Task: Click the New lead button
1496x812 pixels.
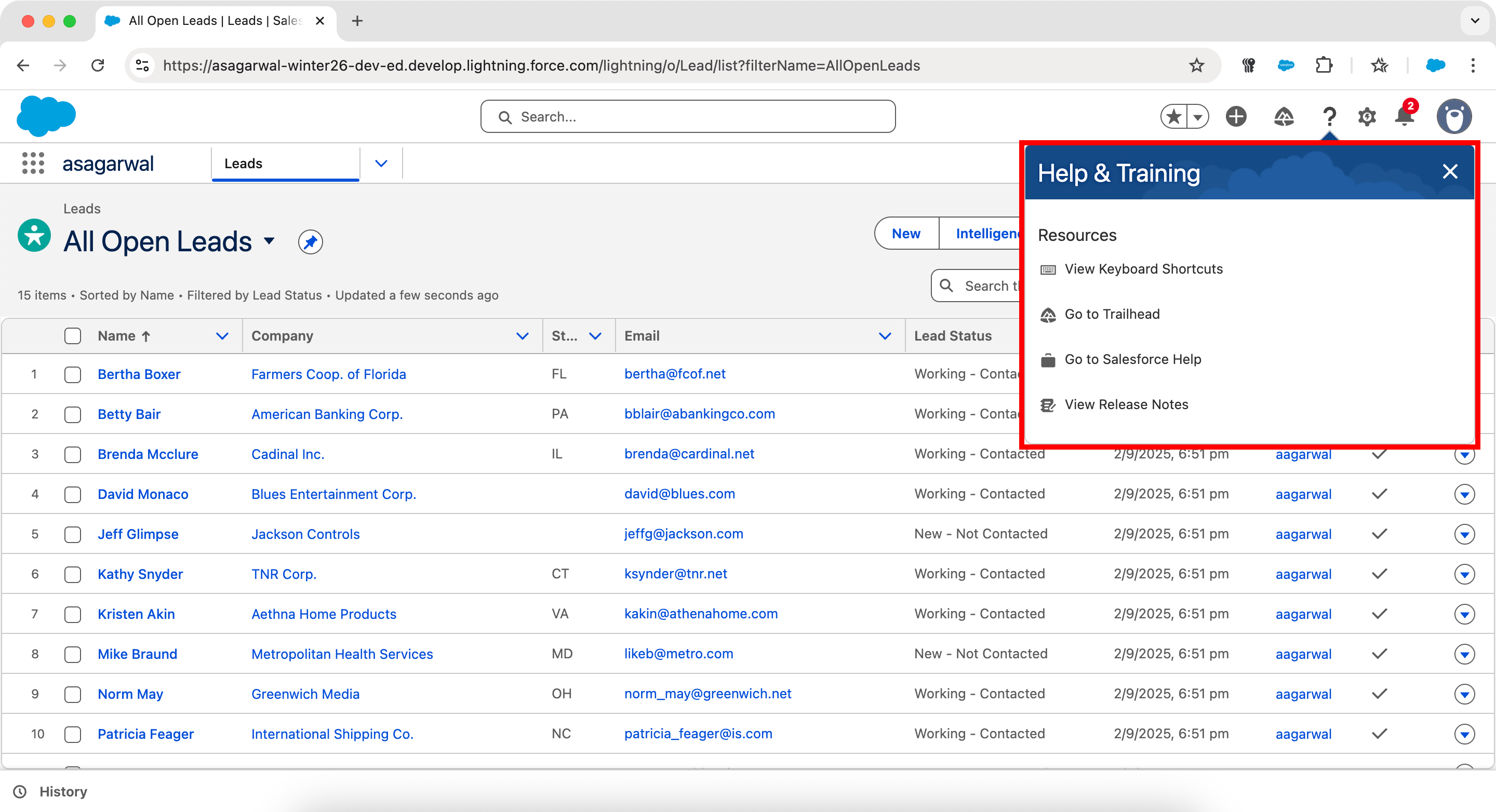Action: pyautogui.click(x=906, y=233)
